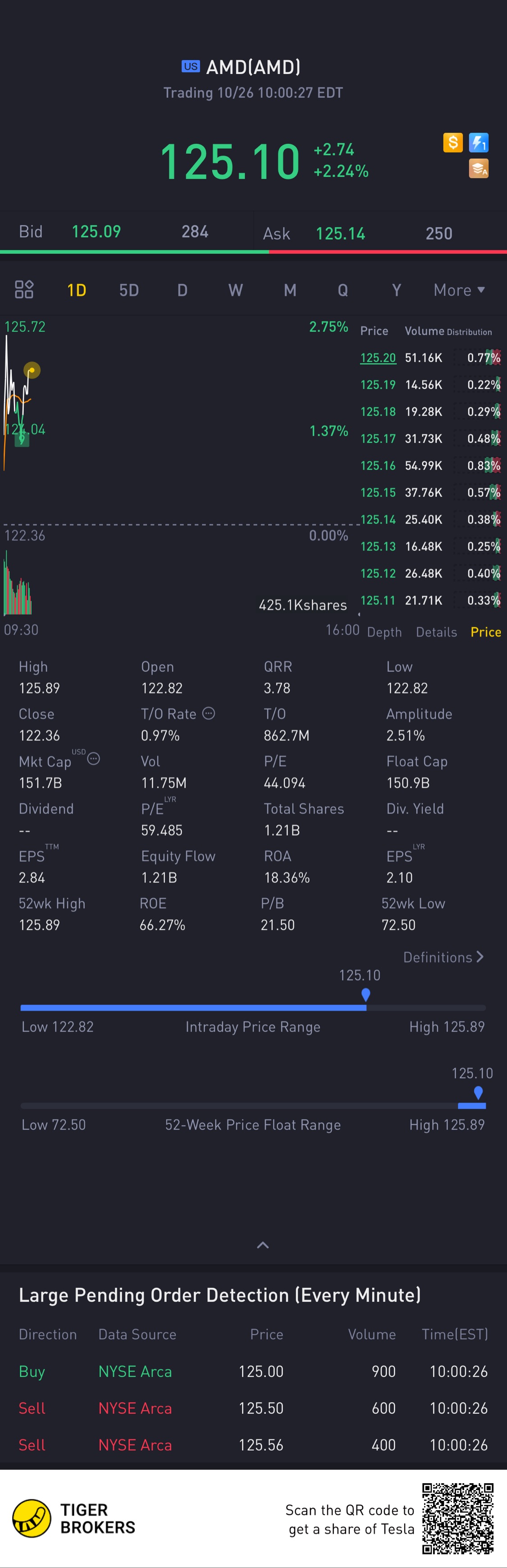Viewport: 507px width, 1568px height.
Task: Tap the P/B value 21.50
Action: 278,924
